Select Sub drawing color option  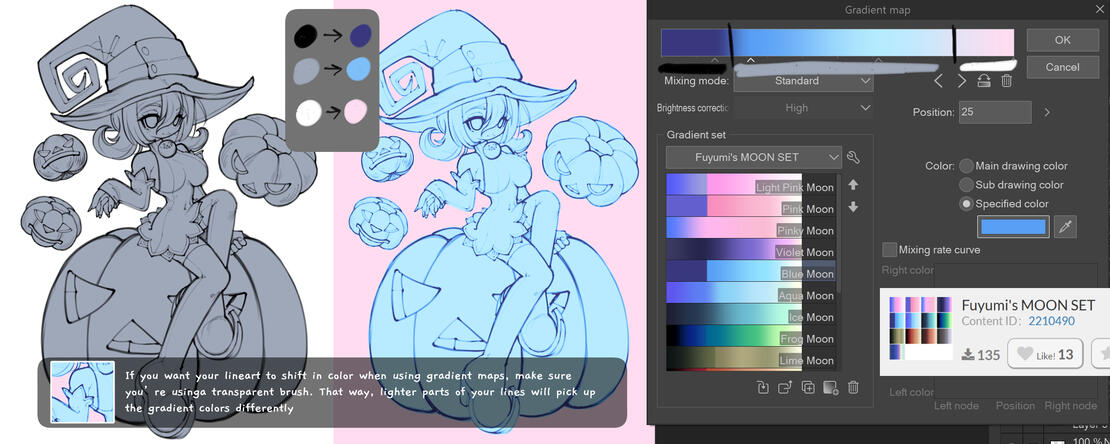tap(966, 185)
